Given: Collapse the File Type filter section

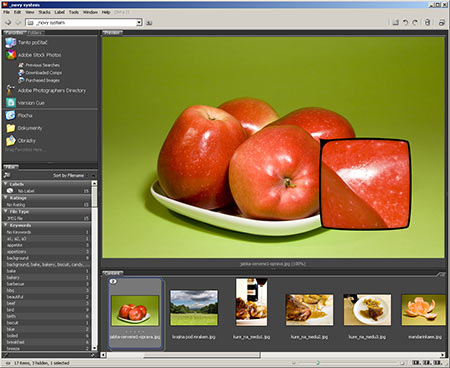Looking at the screenshot, I should coord(6,211).
